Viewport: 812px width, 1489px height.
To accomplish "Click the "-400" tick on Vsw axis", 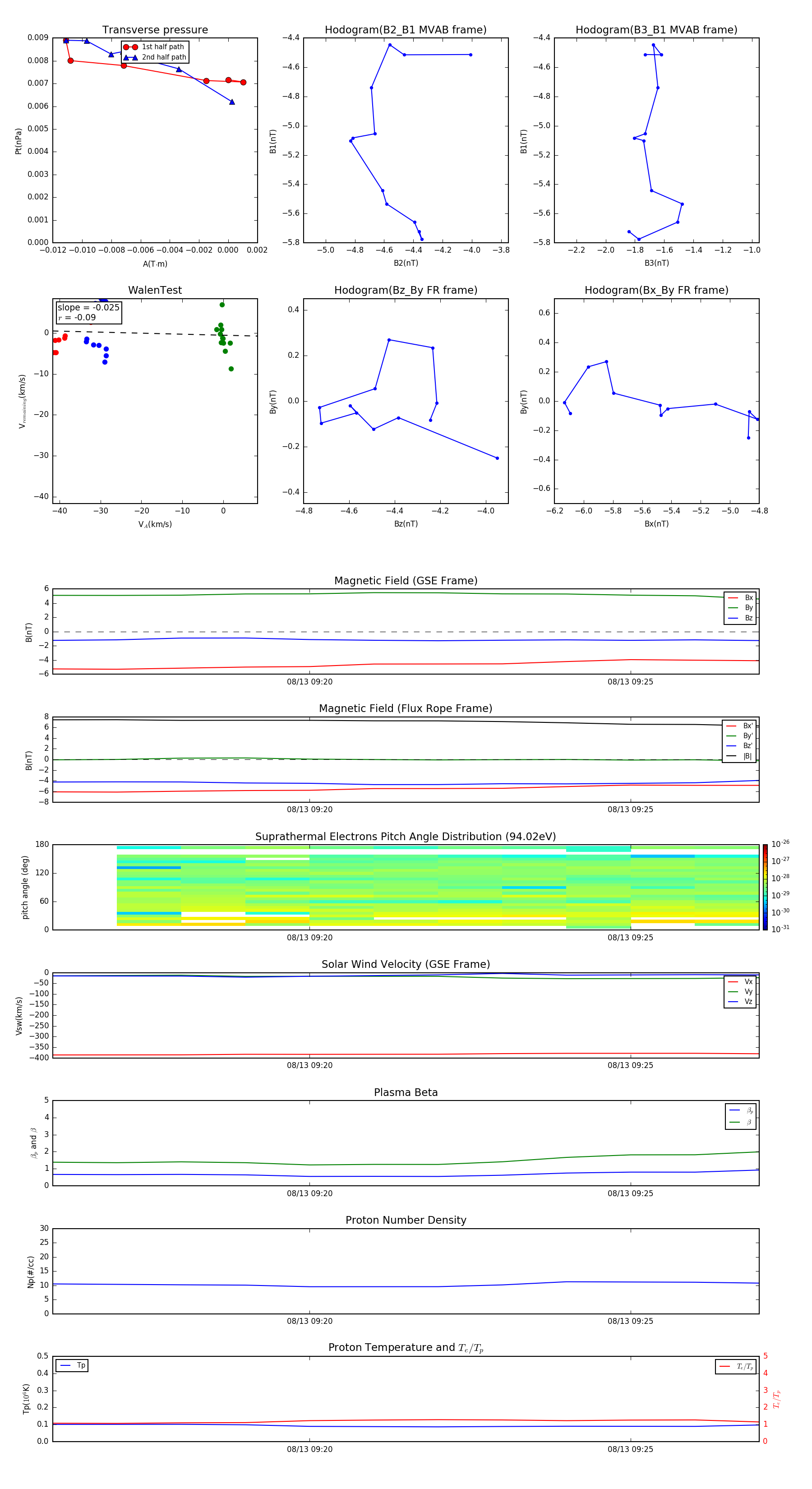I will click(39, 1058).
